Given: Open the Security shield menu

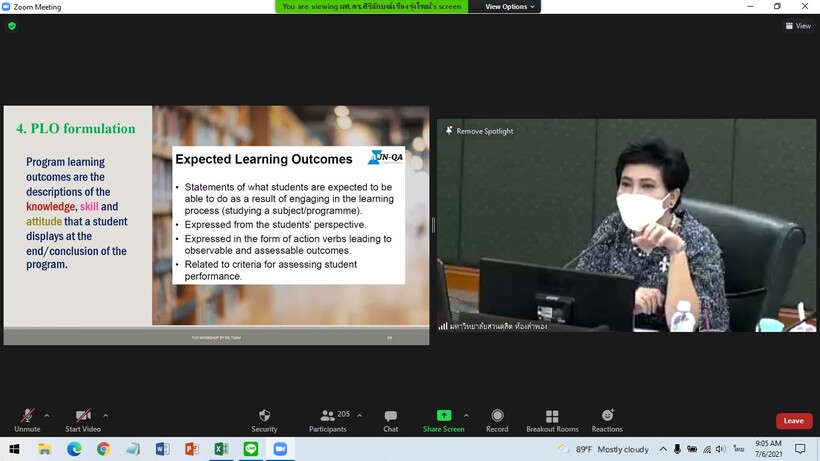Looking at the screenshot, I should pyautogui.click(x=264, y=419).
